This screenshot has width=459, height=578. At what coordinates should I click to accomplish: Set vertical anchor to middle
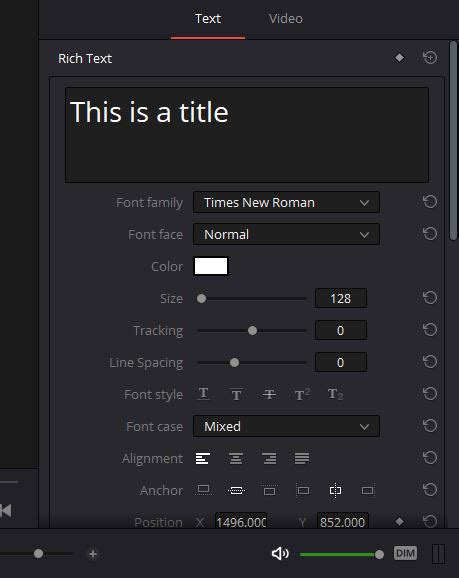236,490
